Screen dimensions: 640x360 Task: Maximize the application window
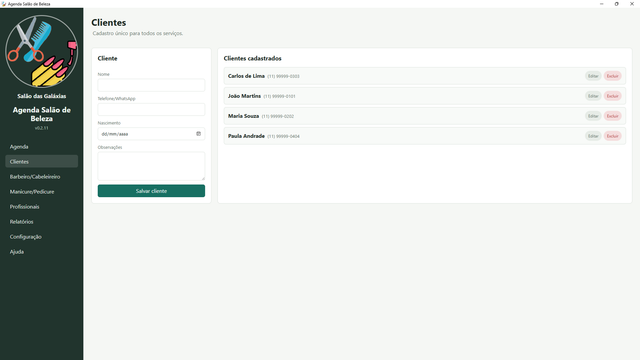[616, 4]
